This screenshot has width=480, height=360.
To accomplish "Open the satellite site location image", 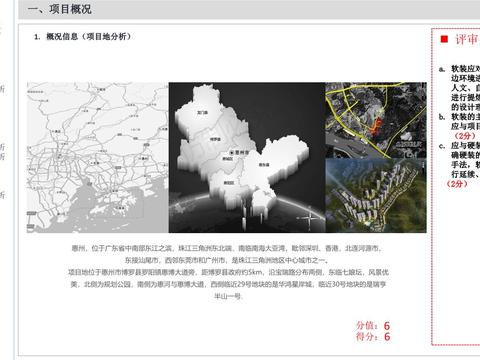I will (376, 120).
